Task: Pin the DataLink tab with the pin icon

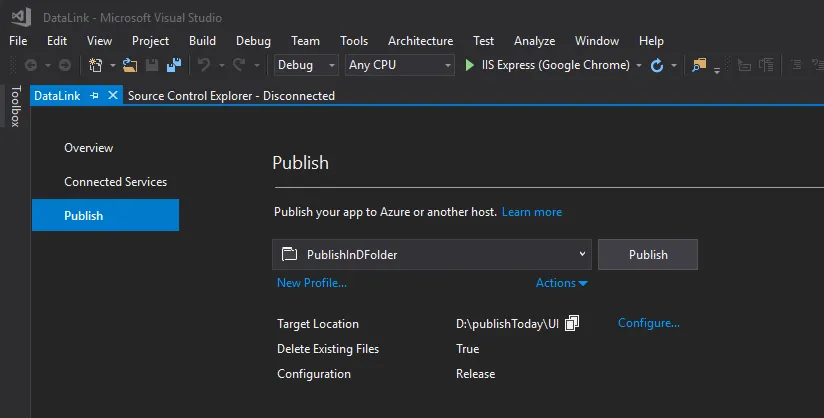Action: coord(95,96)
